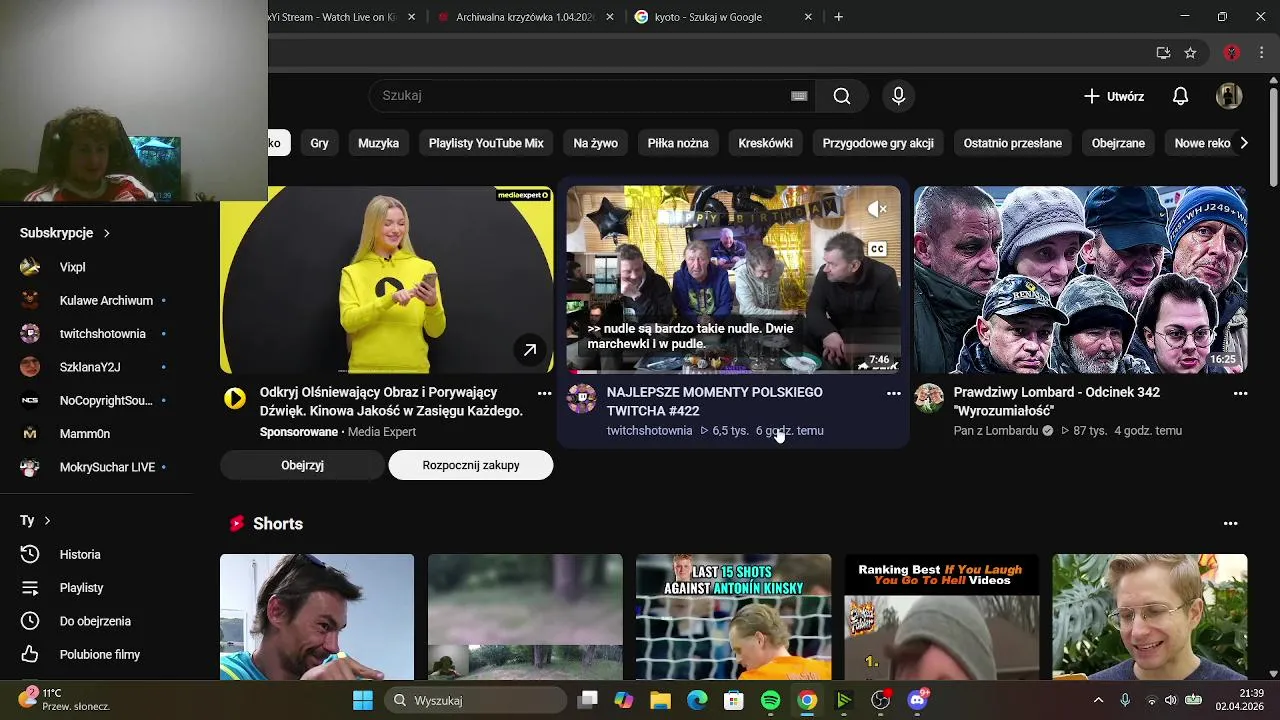Screen dimensions: 1280x720
Task: Open Historia clock icon
Action: coord(30,554)
